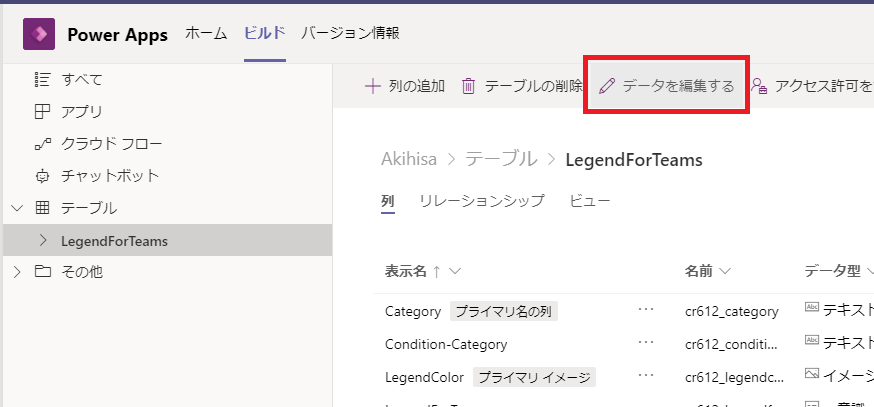Switch to ビュー tab
Image resolution: width=874 pixels, height=407 pixels.
point(590,201)
